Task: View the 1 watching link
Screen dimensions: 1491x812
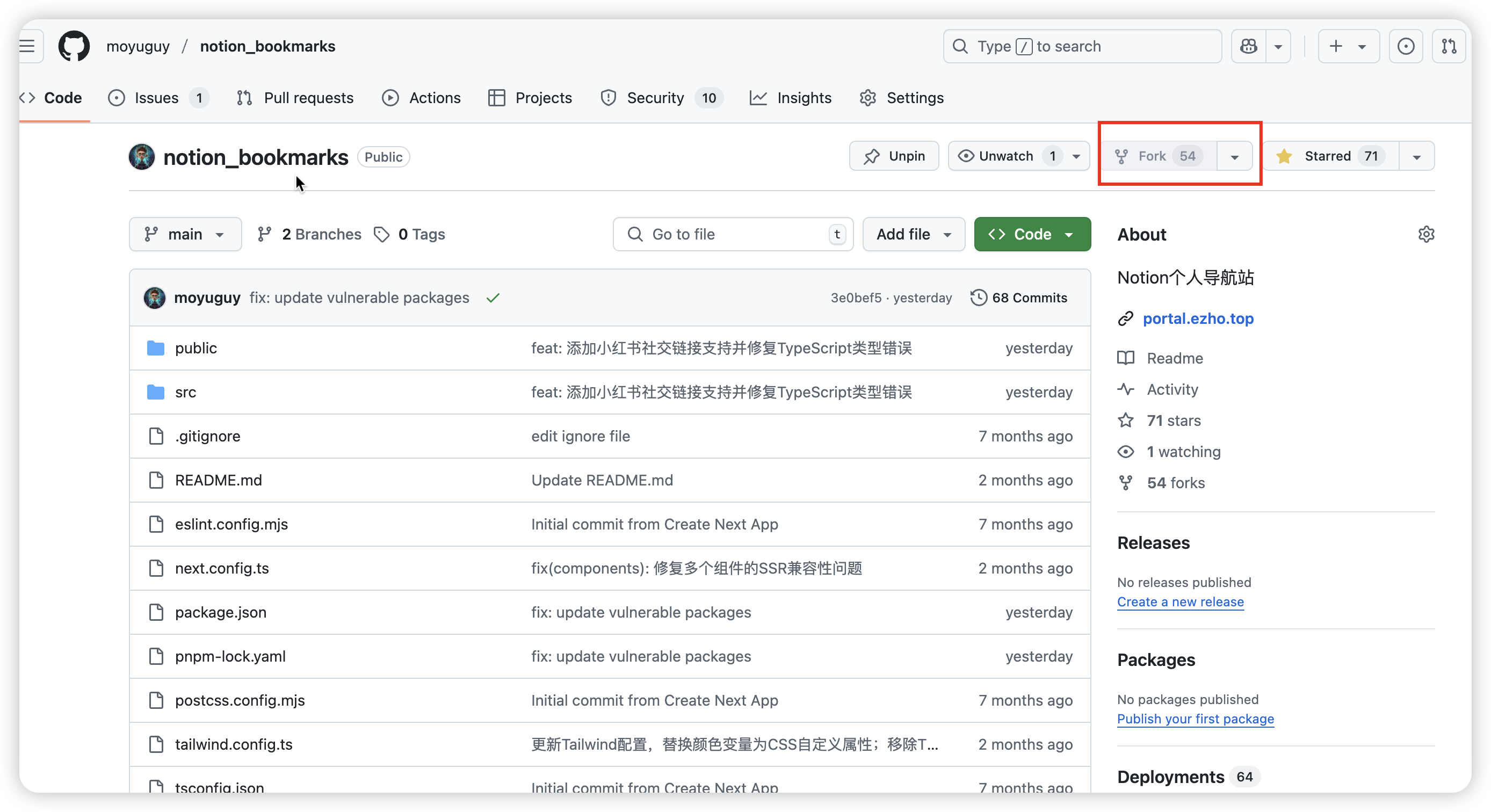Action: click(1169, 452)
